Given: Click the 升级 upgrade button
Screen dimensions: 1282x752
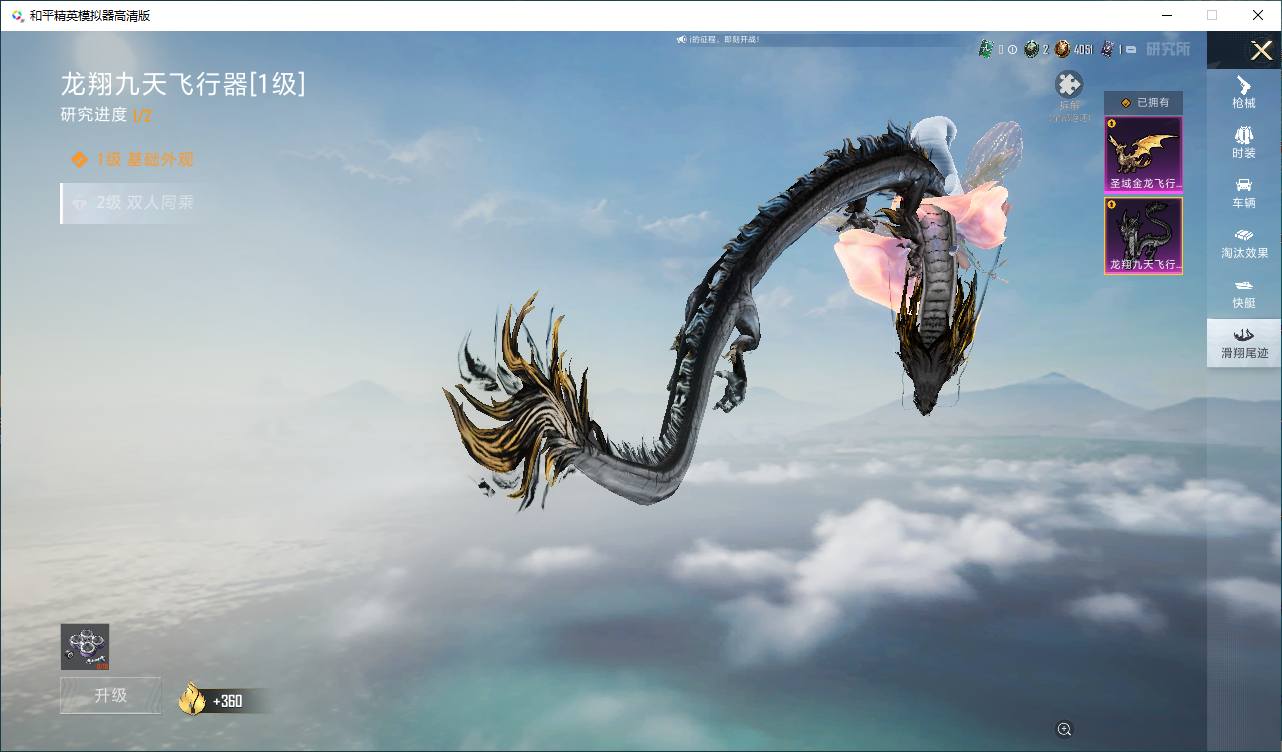Looking at the screenshot, I should pos(110,695).
